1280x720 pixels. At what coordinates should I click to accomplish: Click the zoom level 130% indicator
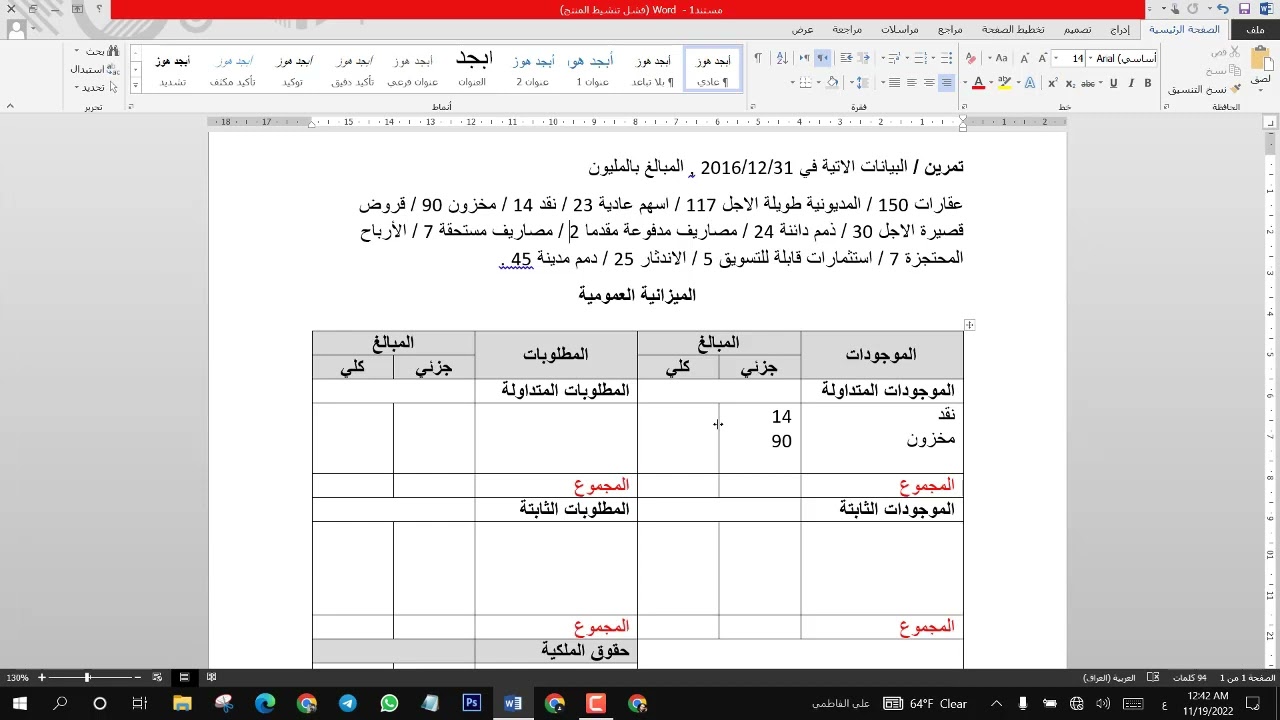pyautogui.click(x=18, y=678)
